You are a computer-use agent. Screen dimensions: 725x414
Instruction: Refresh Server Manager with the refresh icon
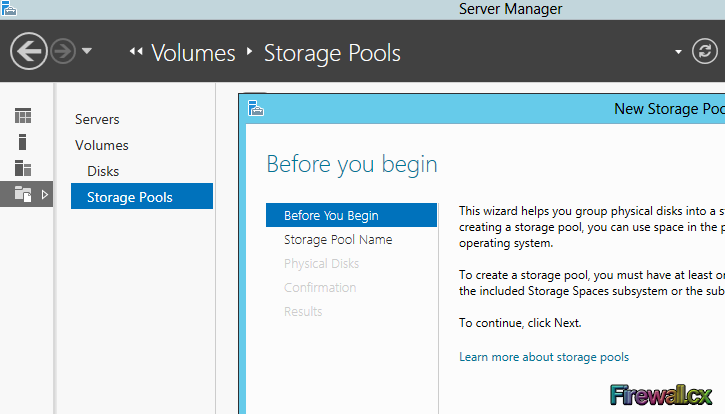coord(705,51)
